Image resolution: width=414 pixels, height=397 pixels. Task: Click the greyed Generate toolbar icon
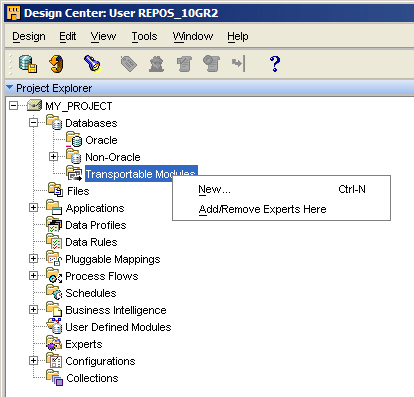click(x=184, y=64)
